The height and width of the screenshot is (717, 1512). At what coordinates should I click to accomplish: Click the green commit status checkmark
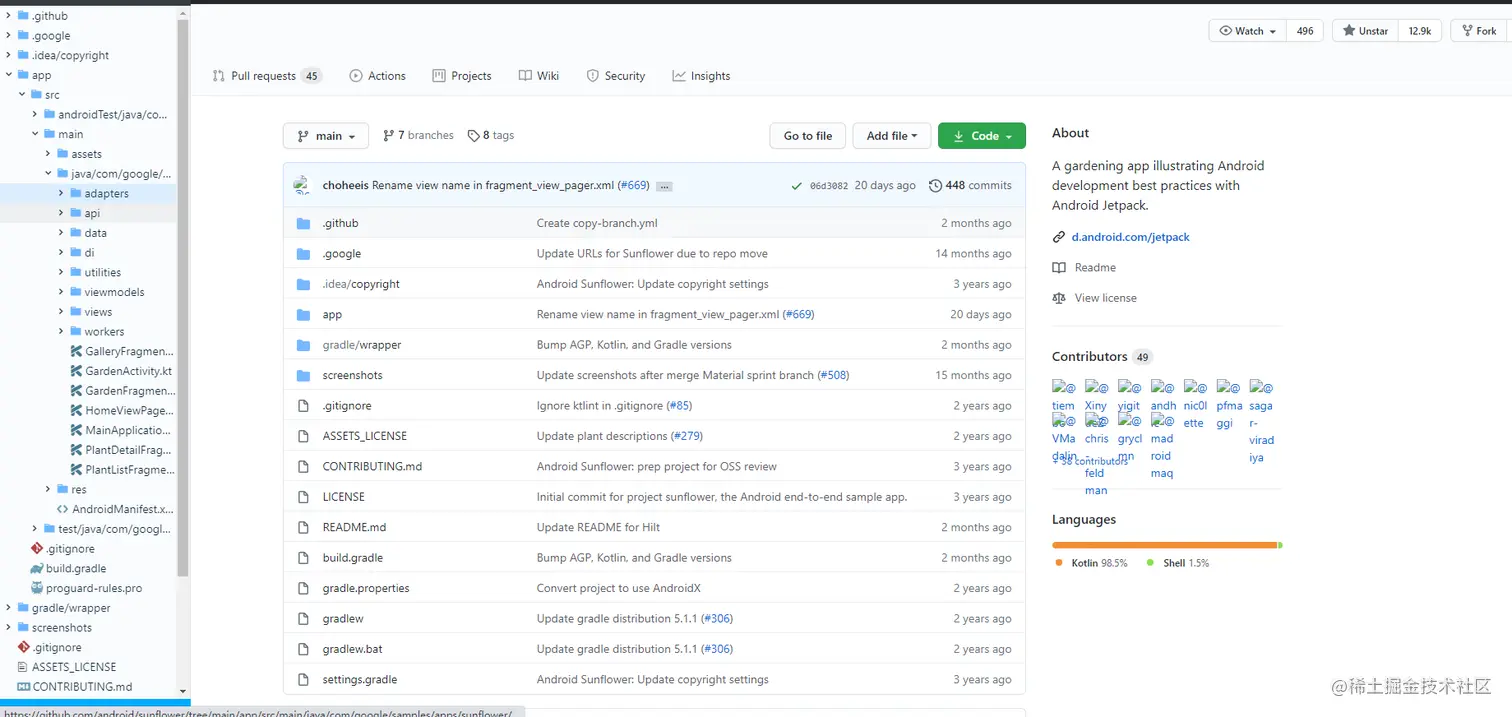pos(796,186)
